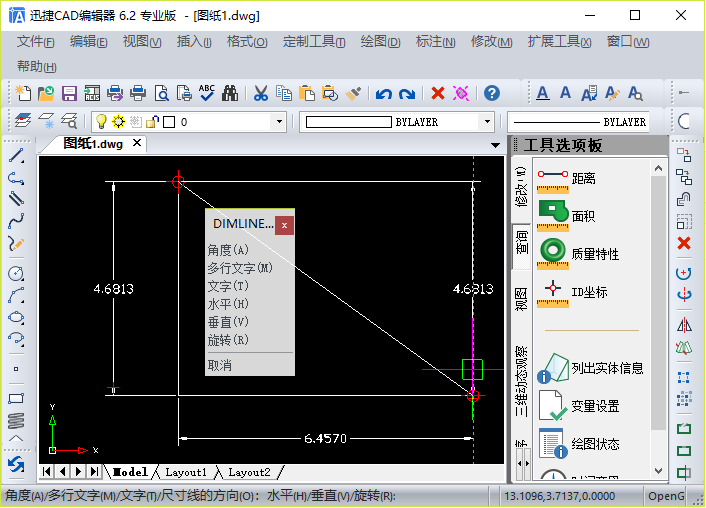Open the BYLAYER color dropdown
The height and width of the screenshot is (508, 706).
[487, 122]
